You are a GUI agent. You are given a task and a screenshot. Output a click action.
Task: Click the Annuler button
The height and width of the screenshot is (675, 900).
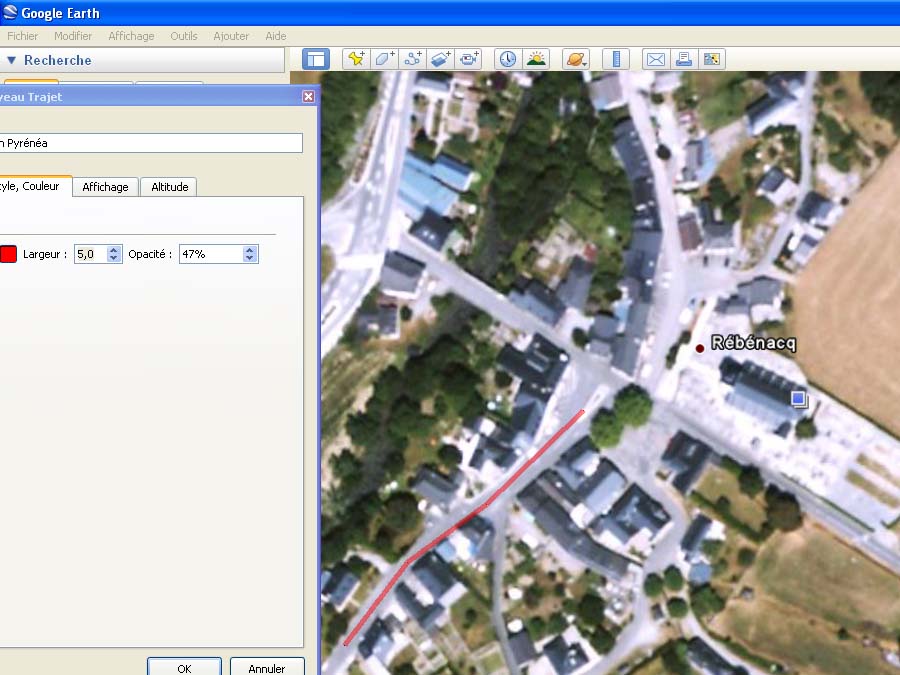click(x=267, y=668)
